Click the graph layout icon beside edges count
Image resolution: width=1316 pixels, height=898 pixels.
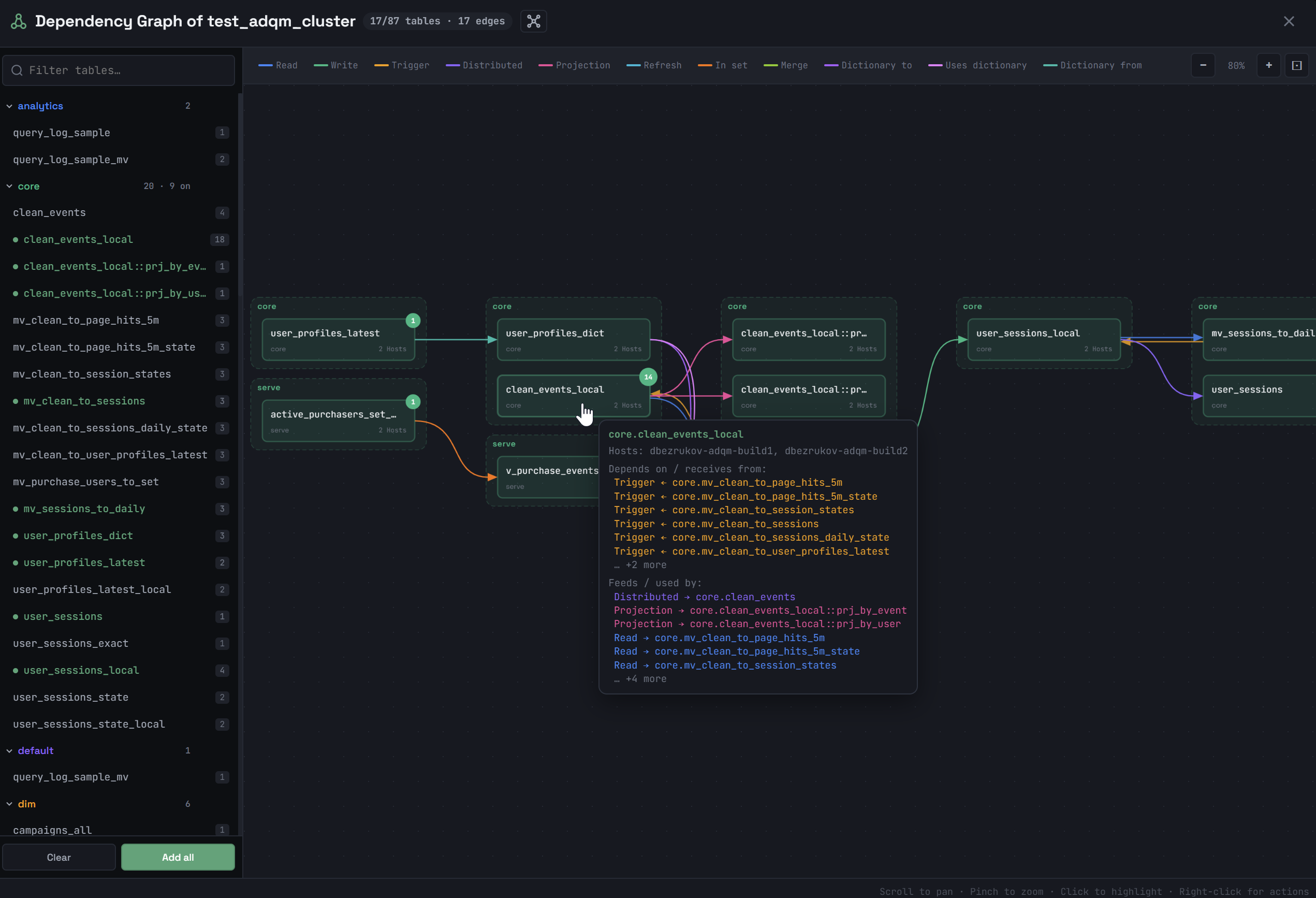[x=533, y=22]
